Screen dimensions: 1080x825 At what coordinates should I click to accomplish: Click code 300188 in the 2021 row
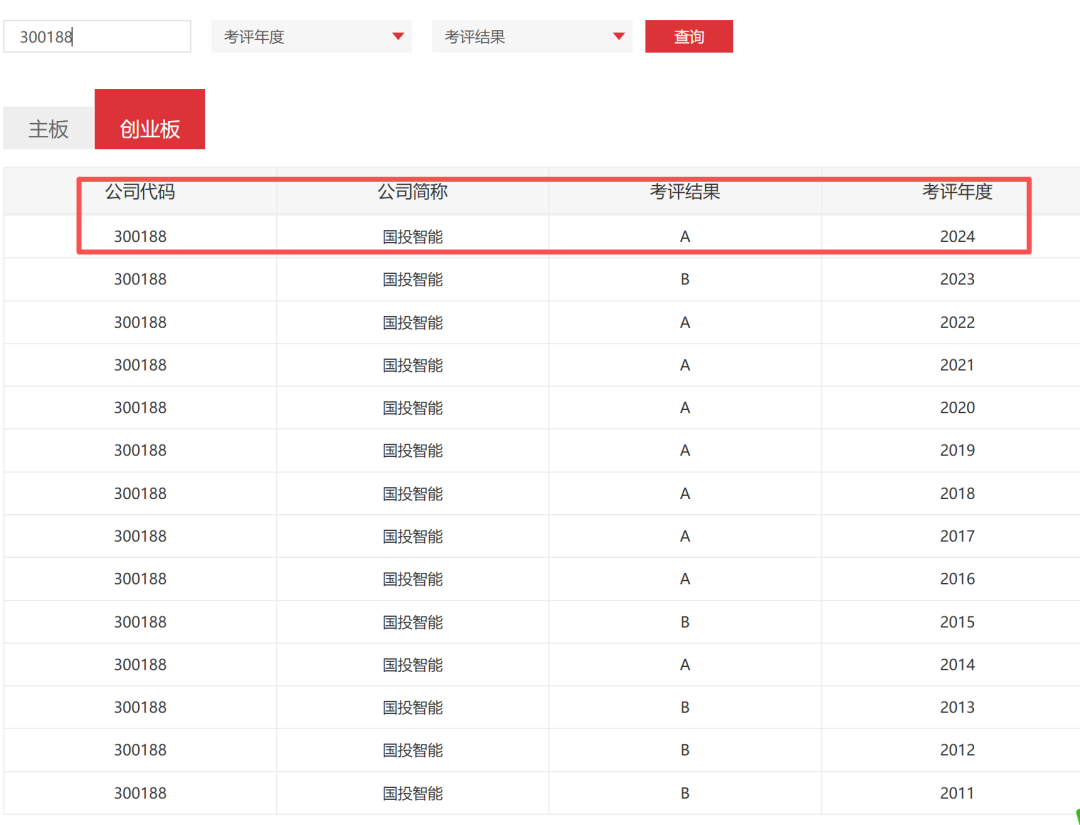click(140, 365)
